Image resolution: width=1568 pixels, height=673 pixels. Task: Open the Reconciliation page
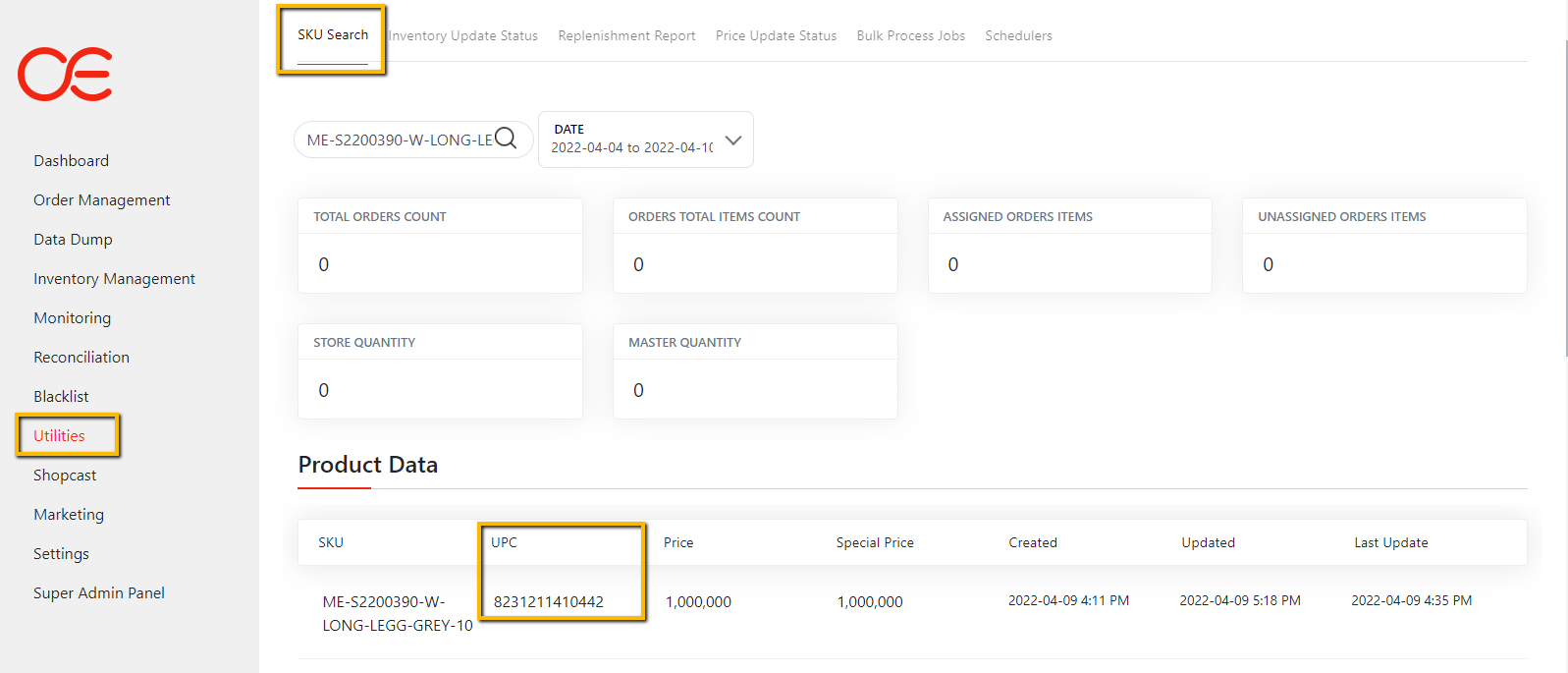tap(81, 357)
